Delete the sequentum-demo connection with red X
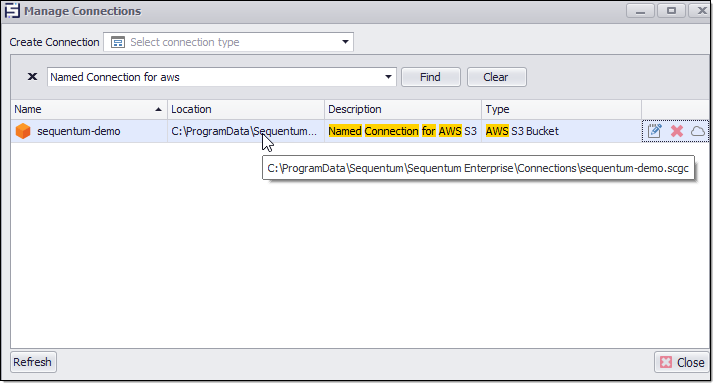The height and width of the screenshot is (386, 716). [x=677, y=131]
